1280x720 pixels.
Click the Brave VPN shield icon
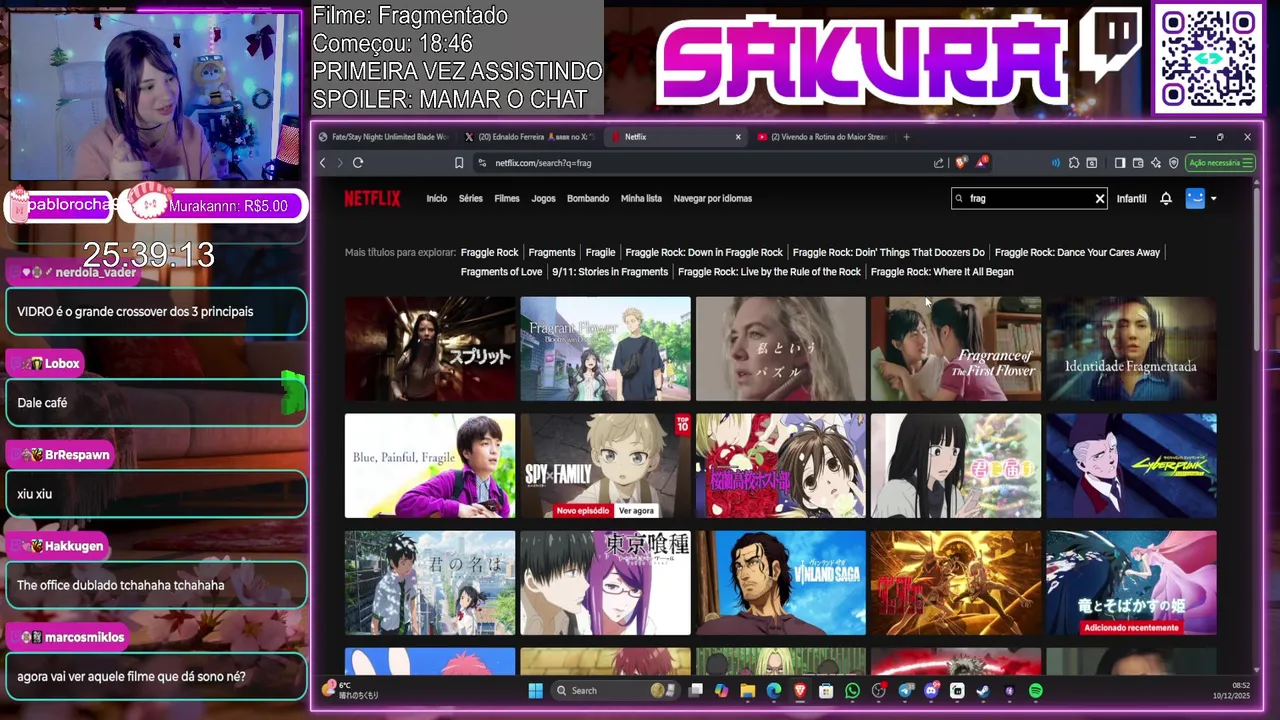click(1174, 163)
